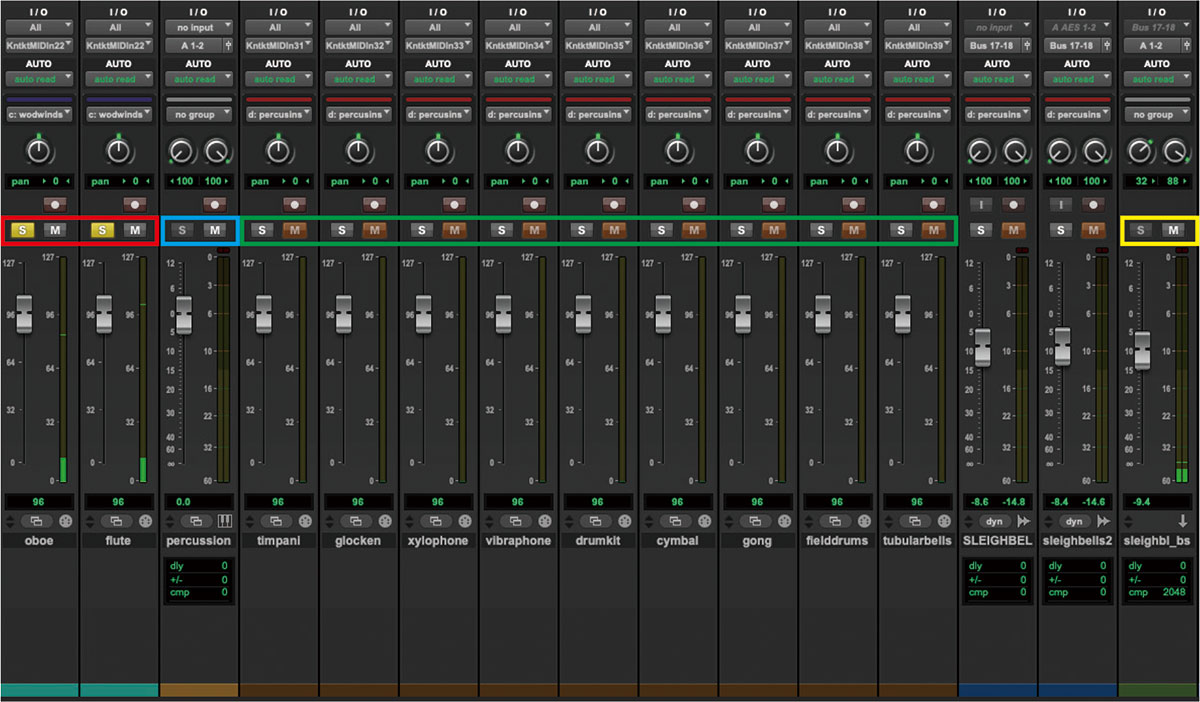Image resolution: width=1200 pixels, height=702 pixels.
Task: Open sleighbells2 'A AES 1-2' input selector
Action: click(1077, 28)
